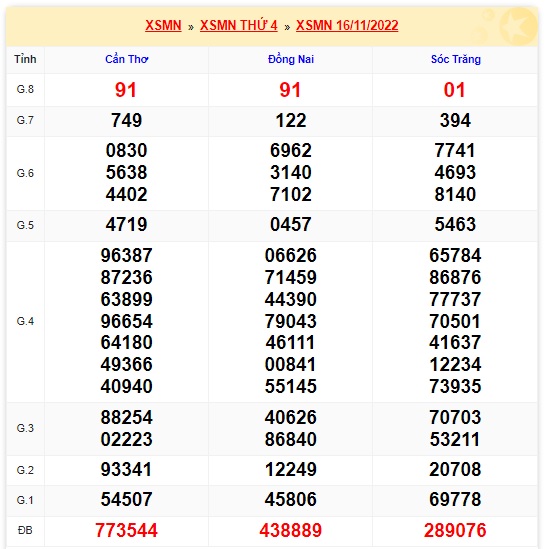The image size is (546, 549).
Task: Click G.4 number 86876
Action: tap(455, 277)
